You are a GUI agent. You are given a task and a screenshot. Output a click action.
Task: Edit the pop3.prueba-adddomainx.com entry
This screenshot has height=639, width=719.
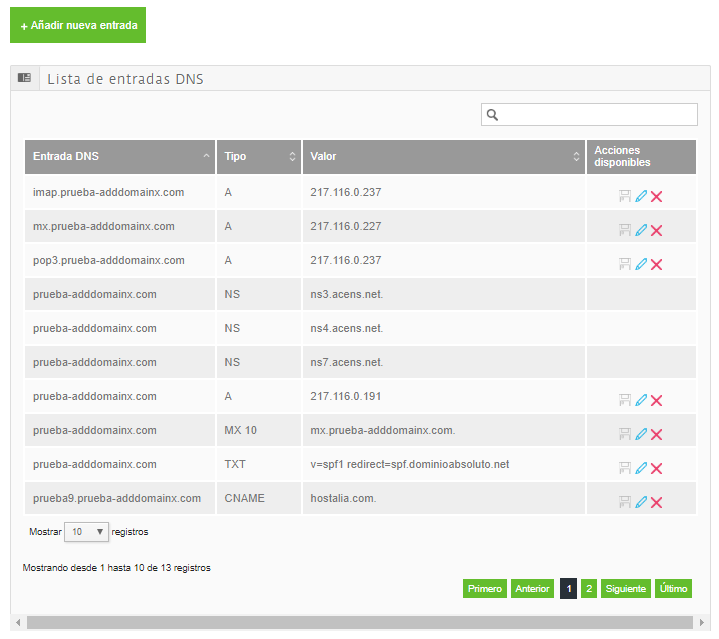click(641, 264)
